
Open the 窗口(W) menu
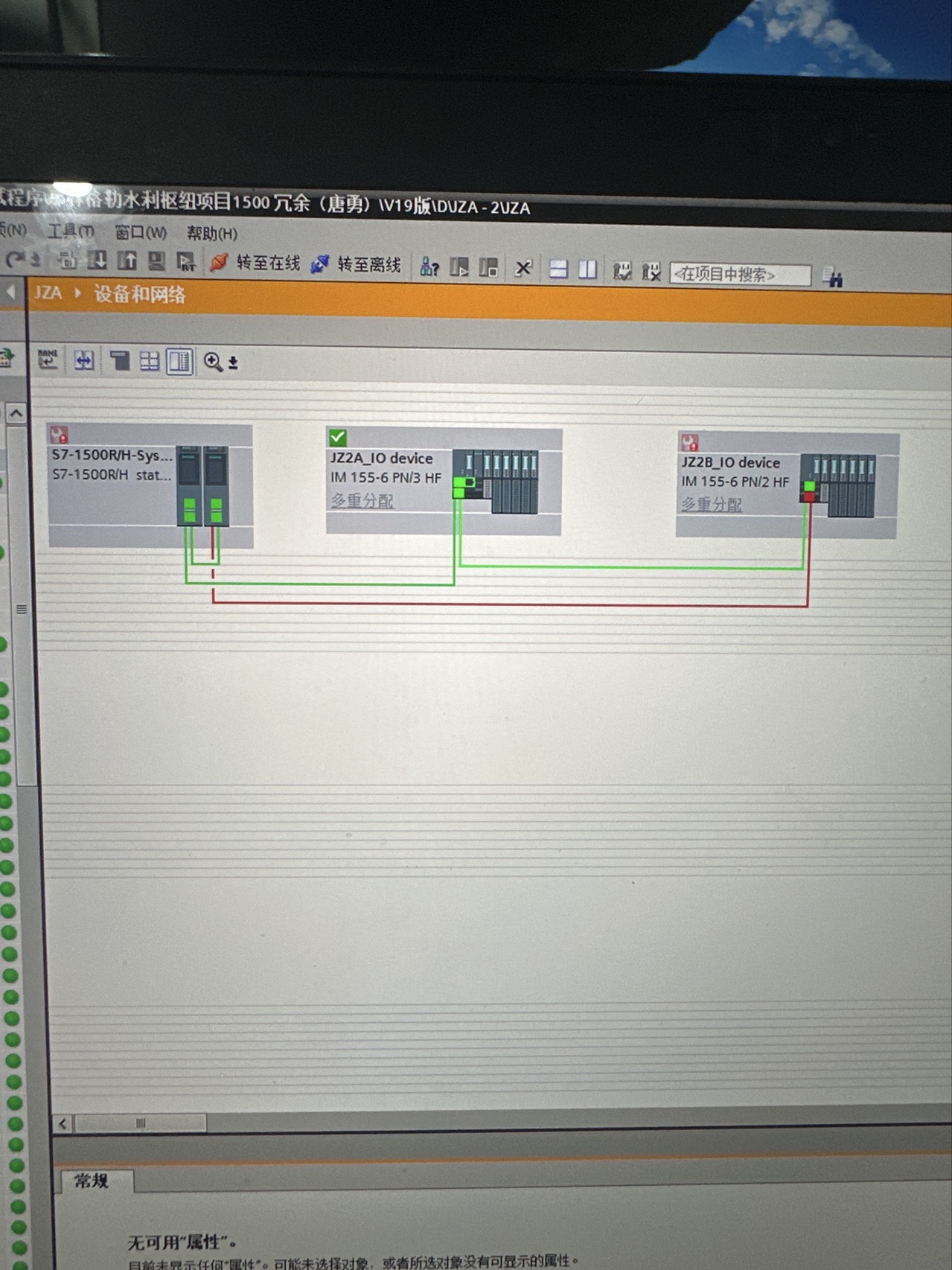click(x=141, y=233)
